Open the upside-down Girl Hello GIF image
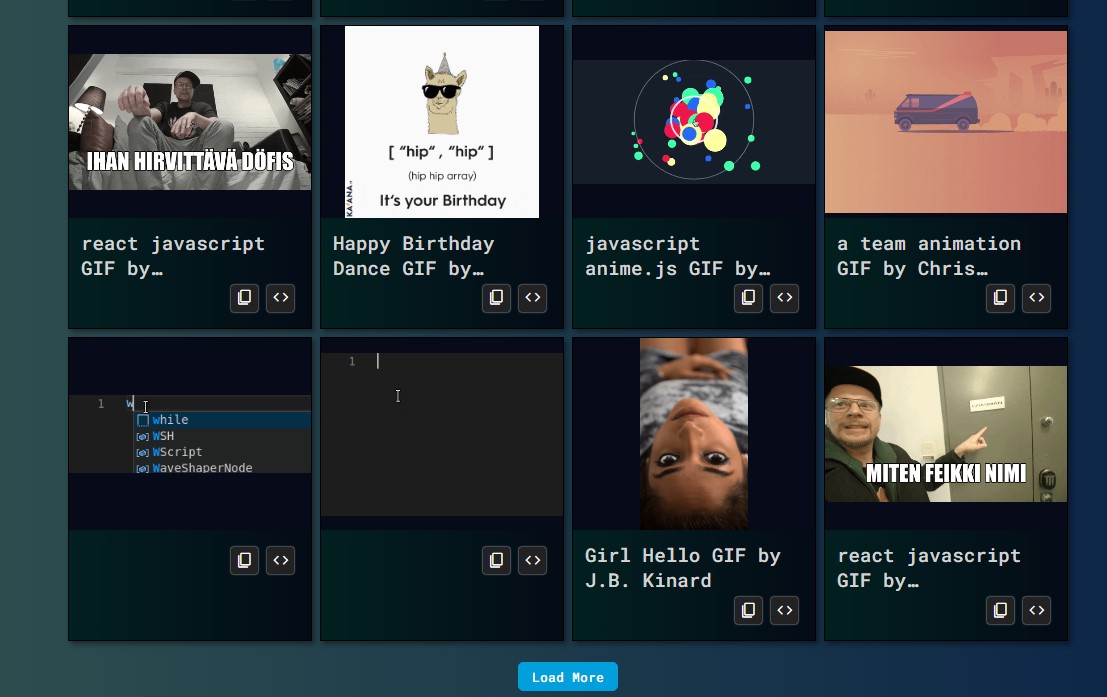Screen dimensions: 1107x697 (694, 434)
